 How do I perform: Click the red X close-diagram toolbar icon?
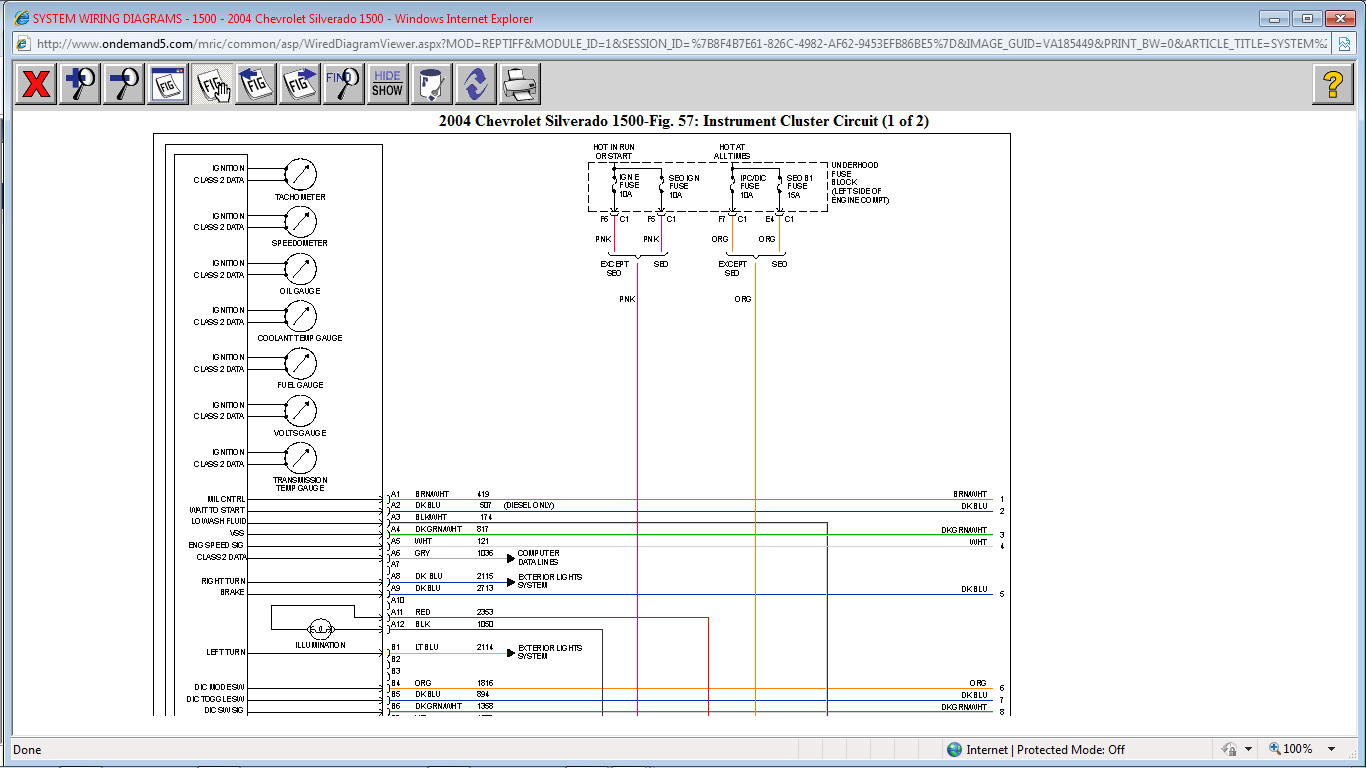36,84
